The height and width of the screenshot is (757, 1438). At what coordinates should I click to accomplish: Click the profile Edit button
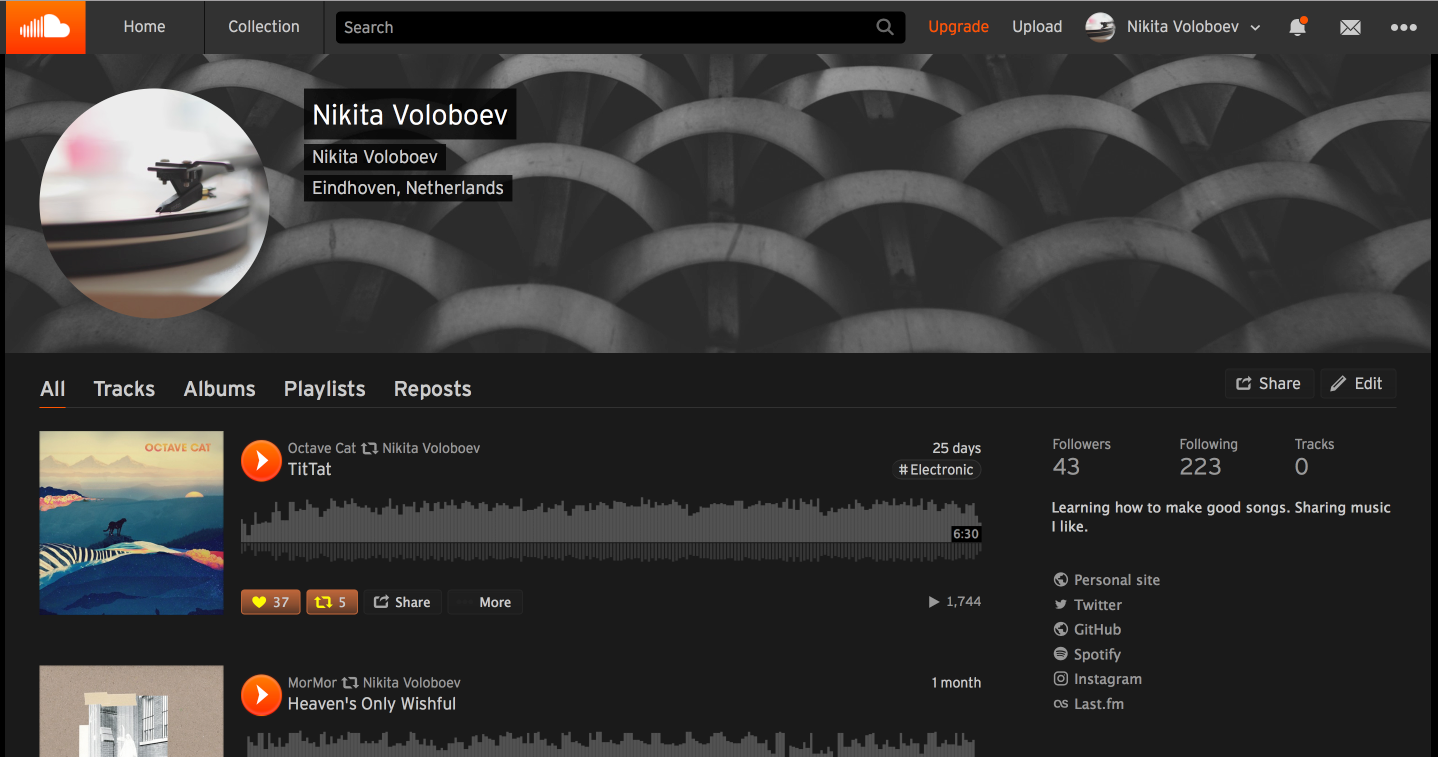[1358, 383]
